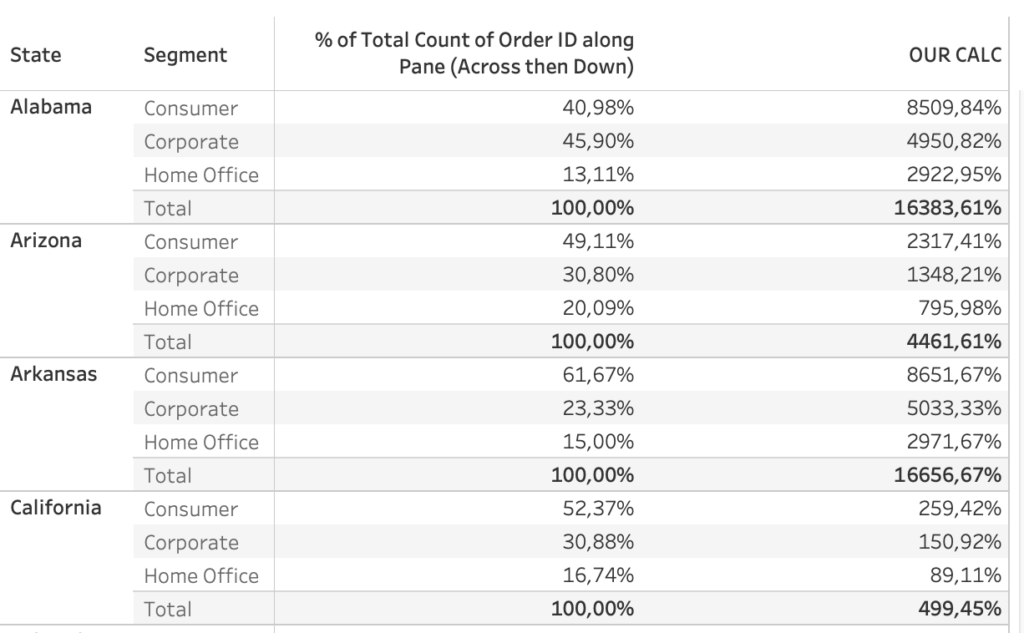Click the 259,42% value
The image size is (1024, 633).
(x=959, y=509)
